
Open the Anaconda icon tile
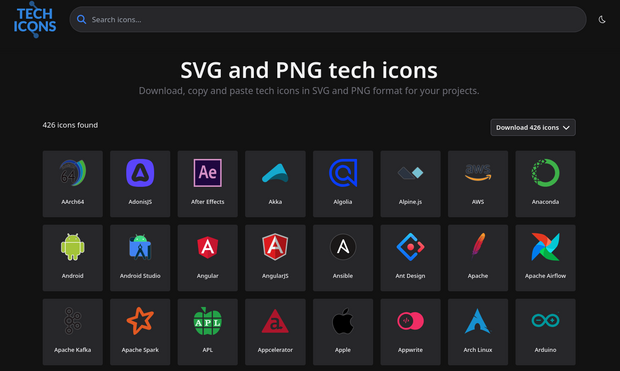(545, 184)
